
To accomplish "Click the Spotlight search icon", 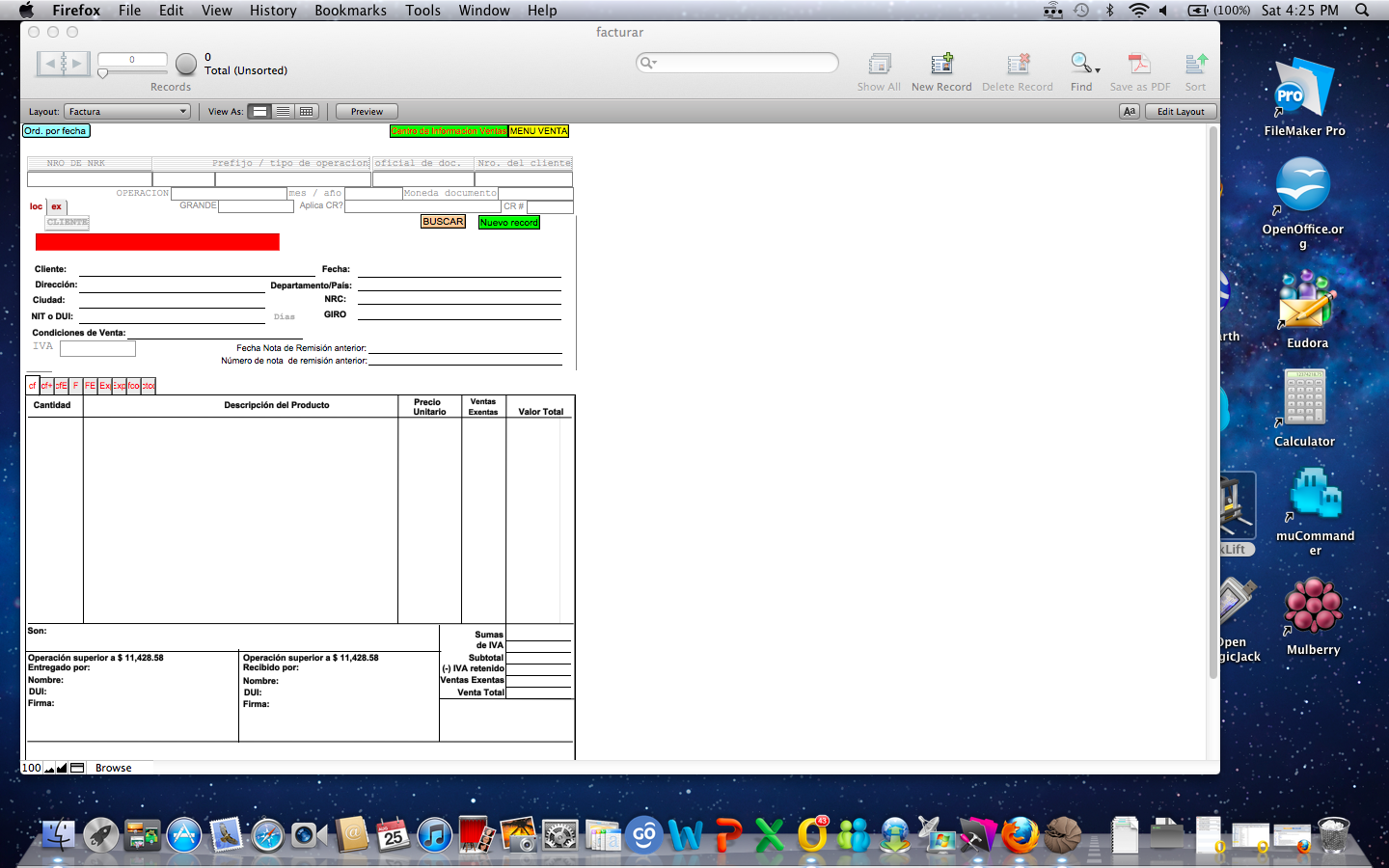I will (x=1362, y=10).
